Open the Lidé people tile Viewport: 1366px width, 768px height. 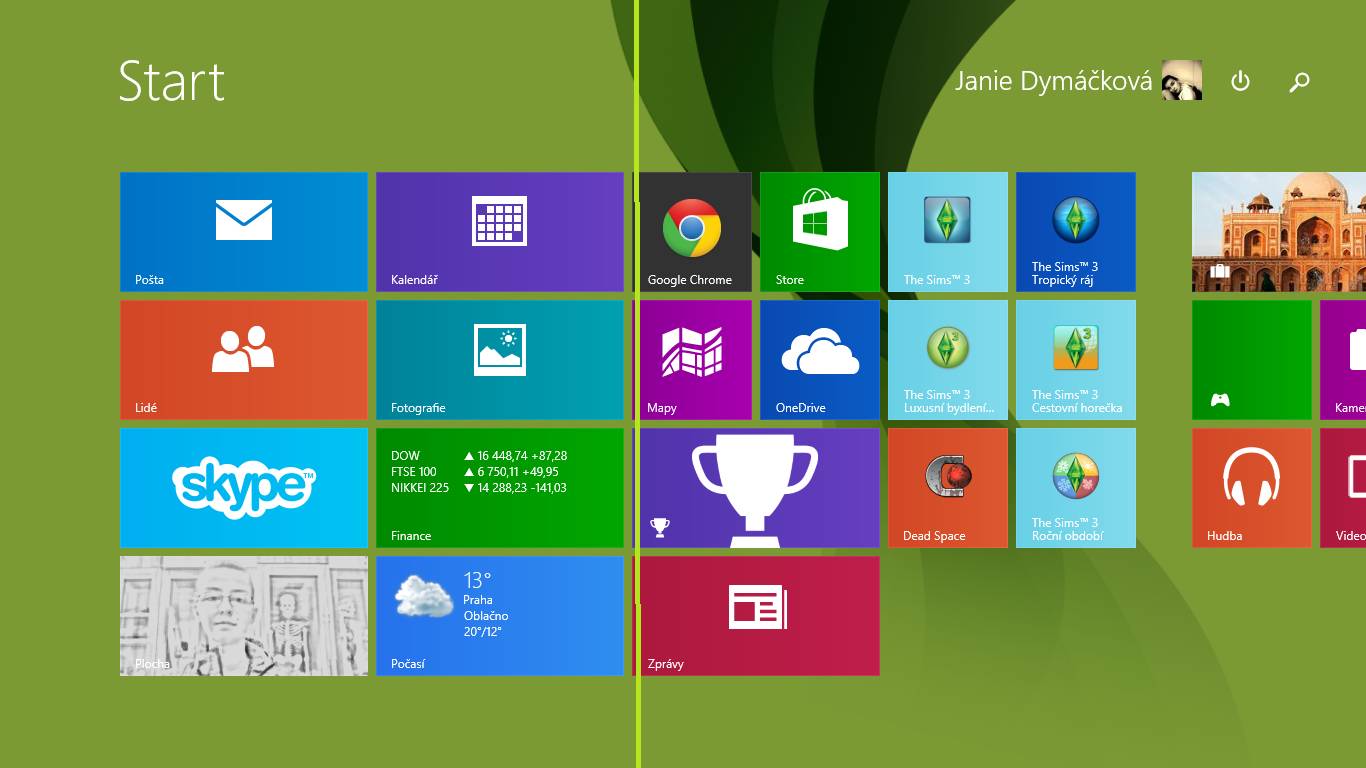tap(244, 360)
